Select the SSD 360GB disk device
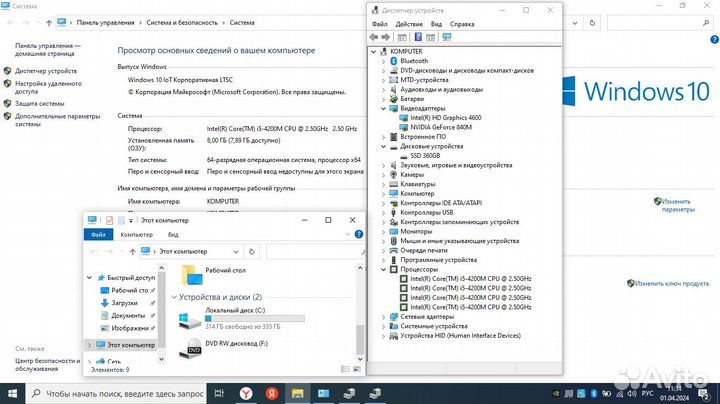This screenshot has width=720, height=404. point(425,156)
